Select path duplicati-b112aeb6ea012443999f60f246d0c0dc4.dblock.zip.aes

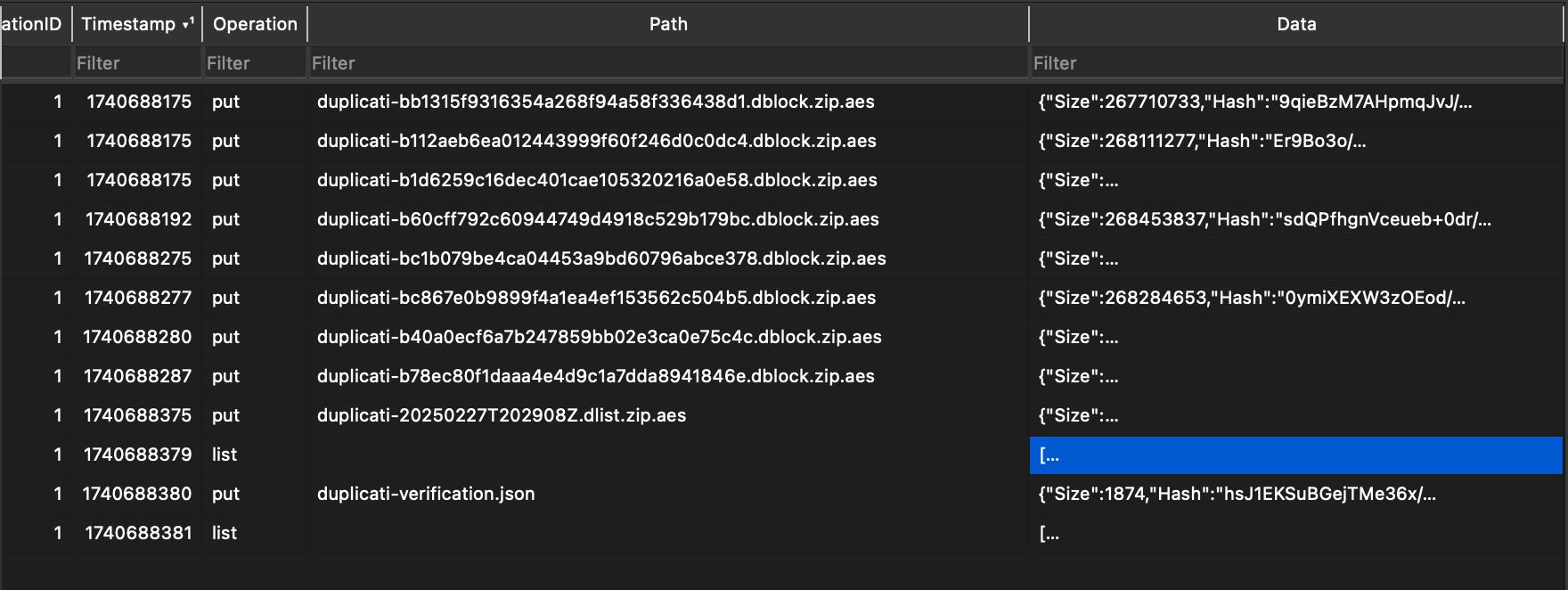point(597,141)
